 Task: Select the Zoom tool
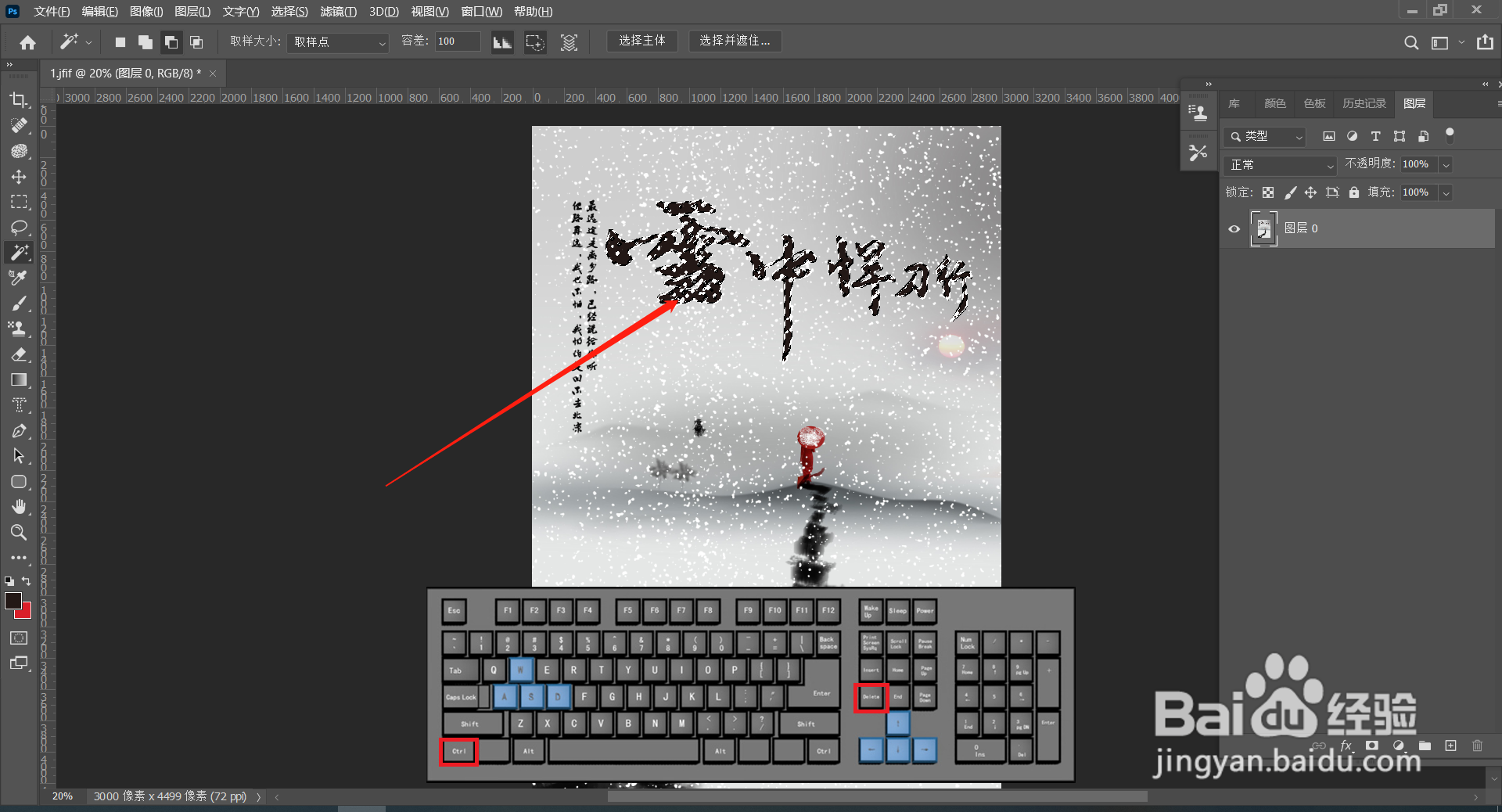click(20, 533)
